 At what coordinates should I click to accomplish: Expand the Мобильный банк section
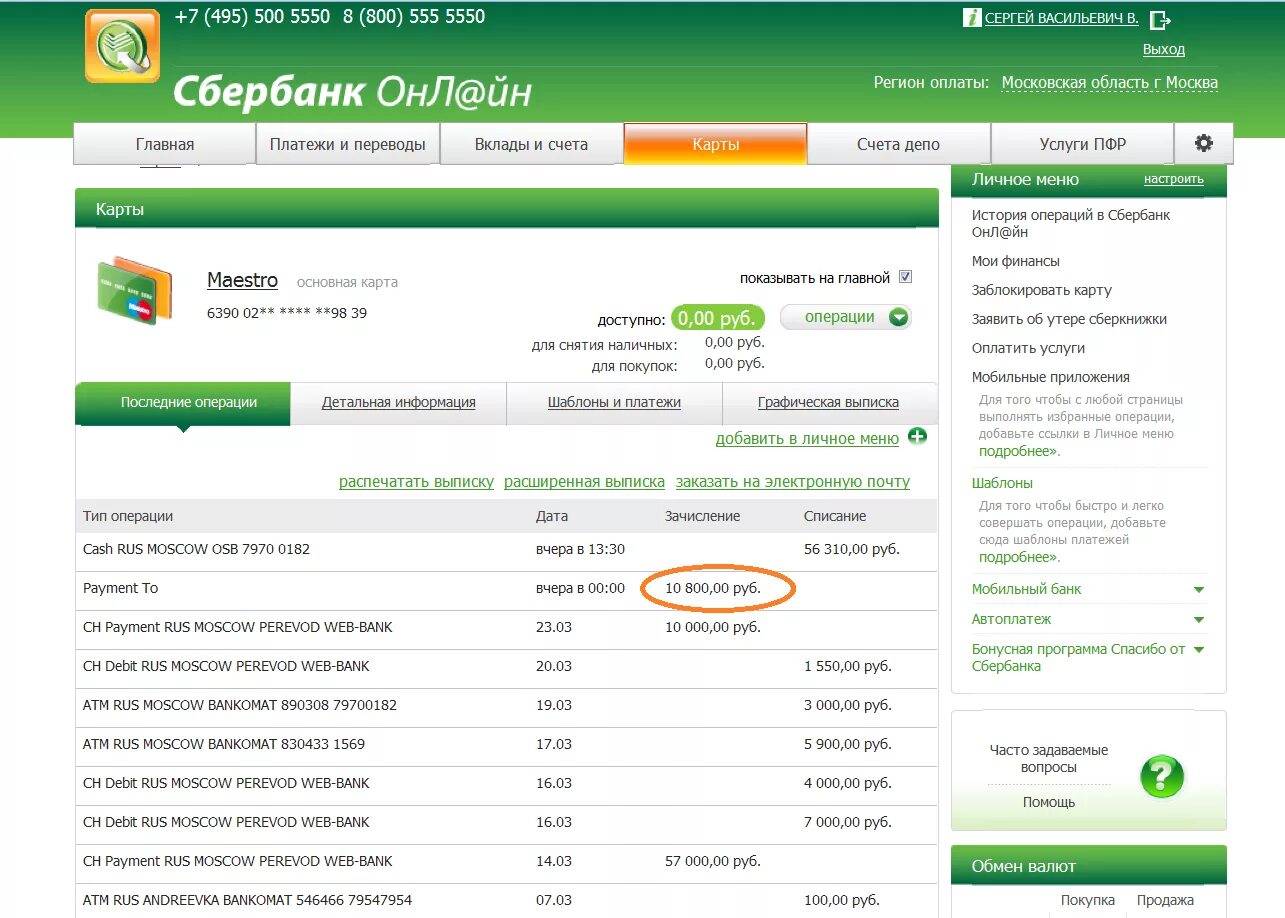pyautogui.click(x=1089, y=589)
